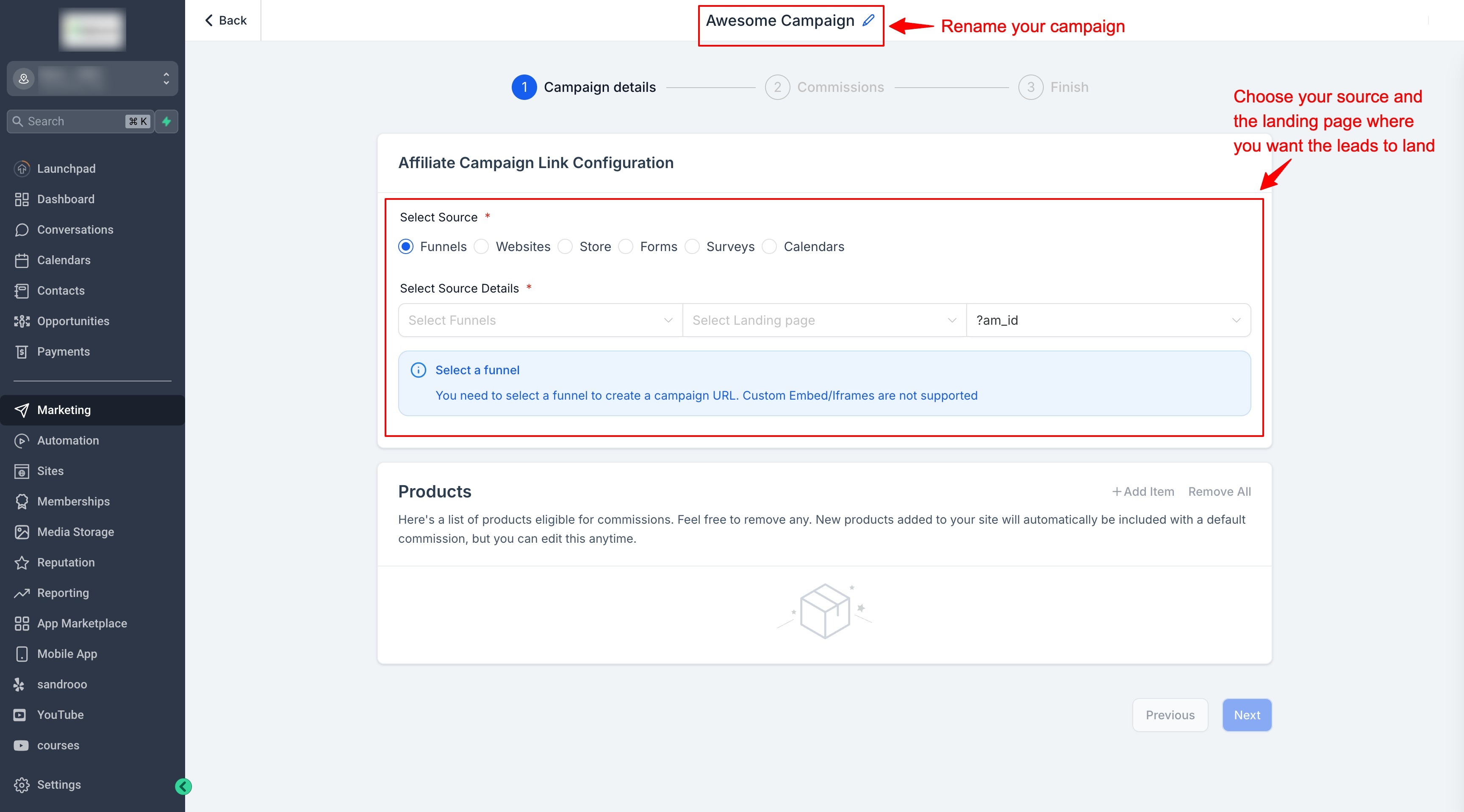Jump to the Commissions step indicator
This screenshot has width=1464, height=812.
[x=777, y=88]
